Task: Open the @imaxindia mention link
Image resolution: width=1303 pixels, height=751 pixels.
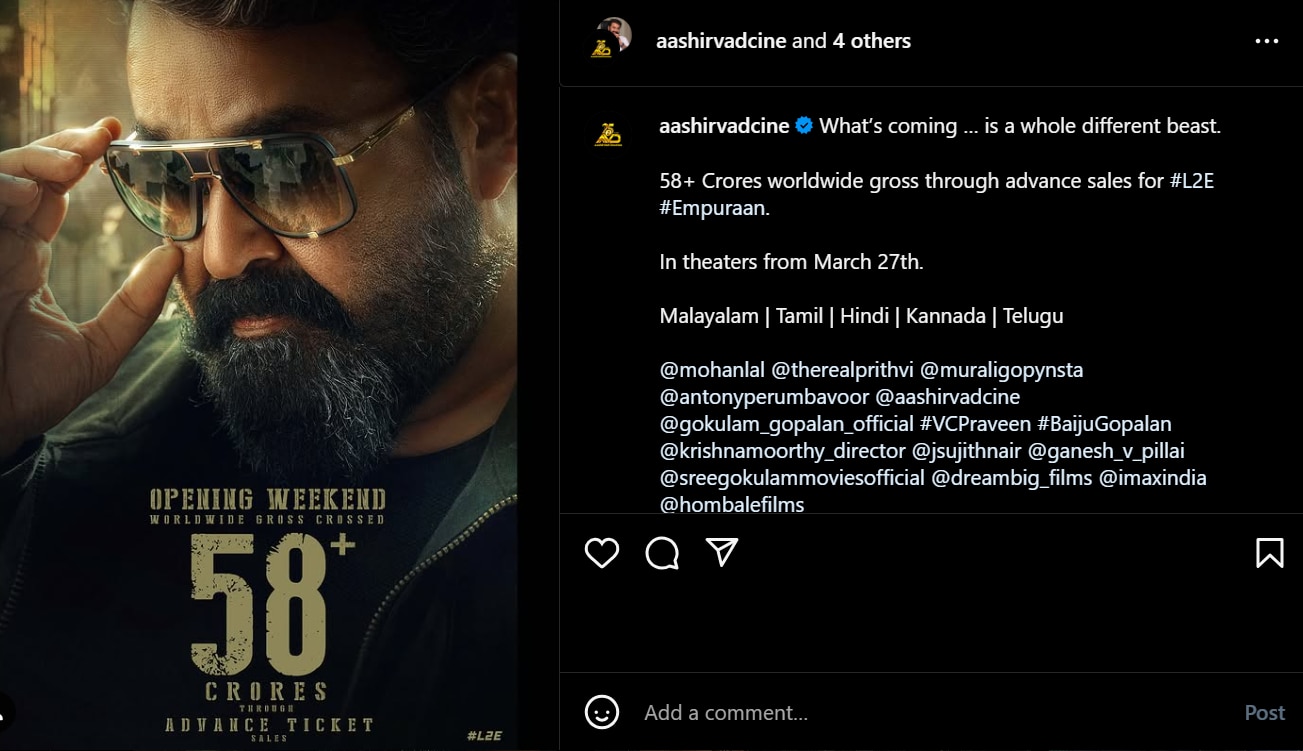Action: [x=1153, y=478]
